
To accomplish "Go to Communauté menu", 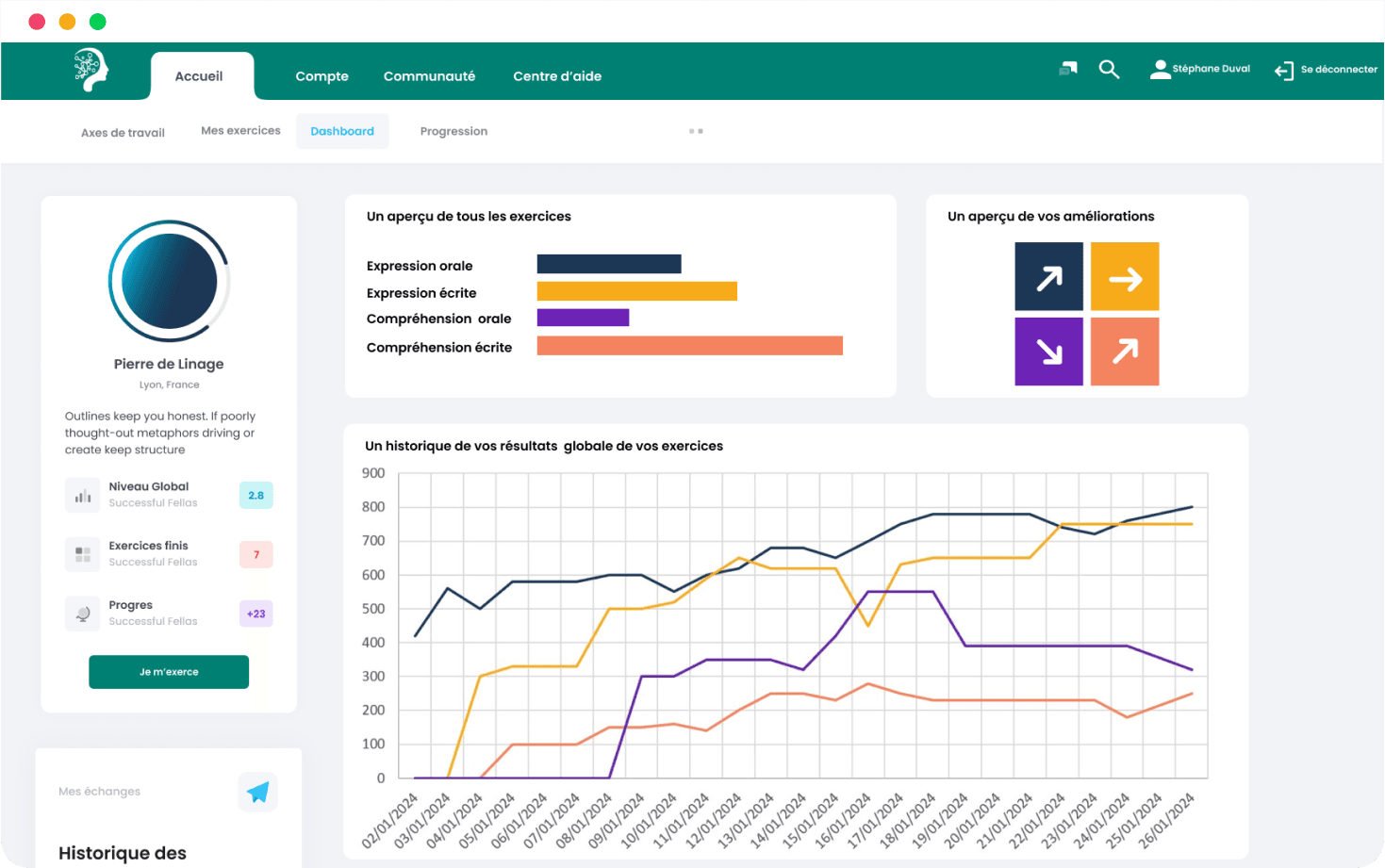I will click(429, 76).
